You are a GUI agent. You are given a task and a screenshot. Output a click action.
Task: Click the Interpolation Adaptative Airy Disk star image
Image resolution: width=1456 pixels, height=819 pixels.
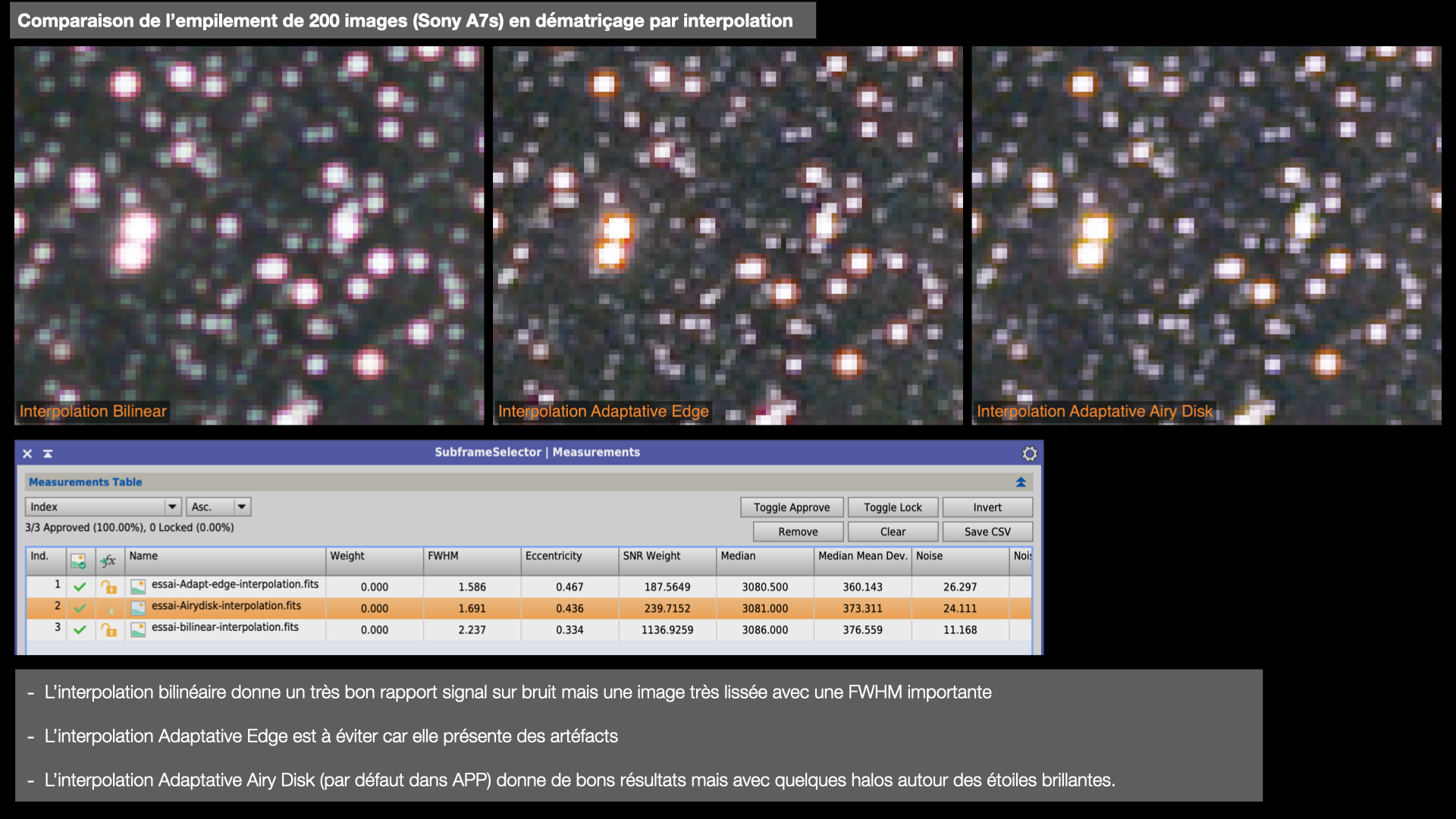click(1207, 235)
